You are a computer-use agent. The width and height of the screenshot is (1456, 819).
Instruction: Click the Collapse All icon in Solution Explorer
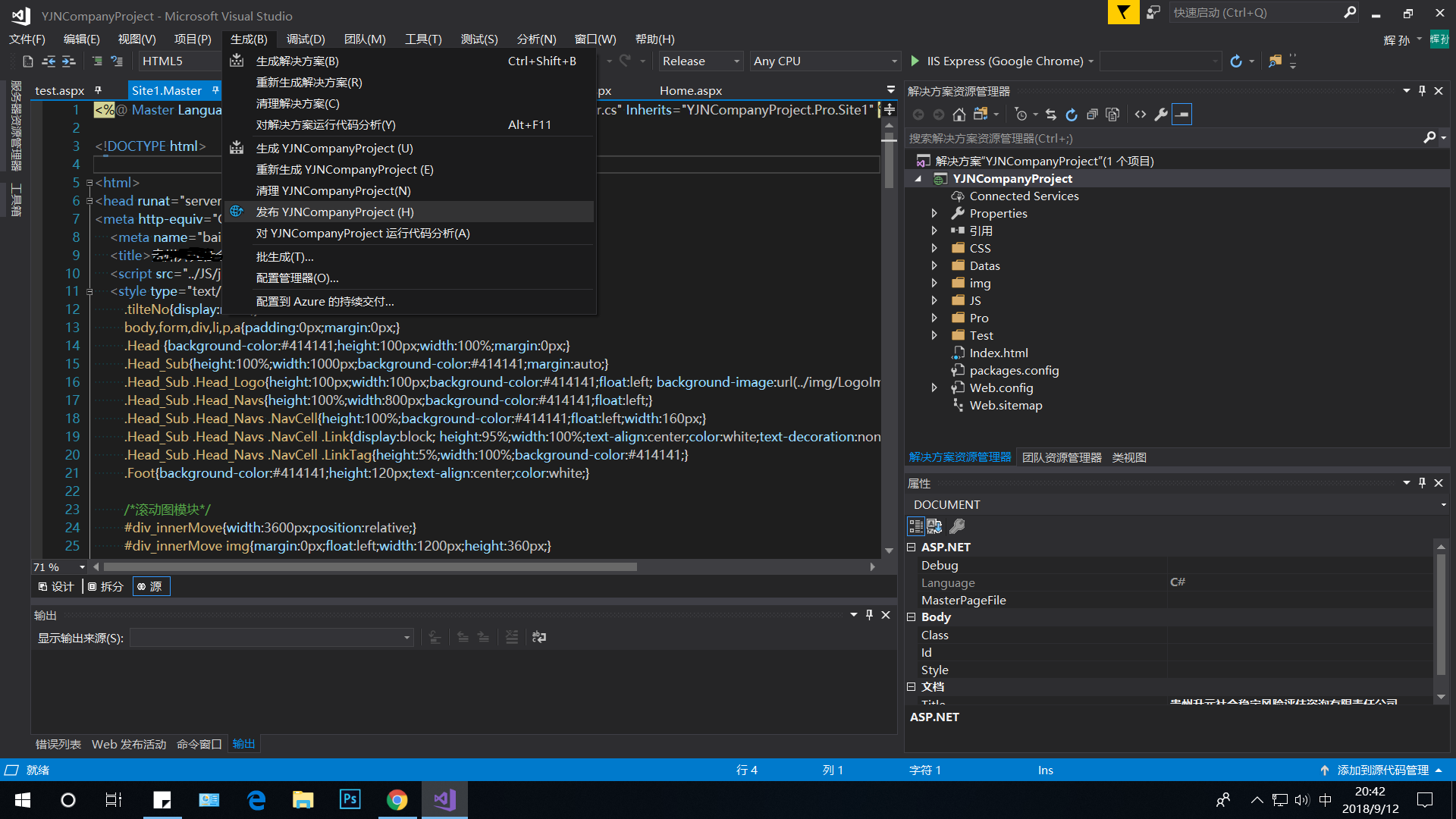1092,115
